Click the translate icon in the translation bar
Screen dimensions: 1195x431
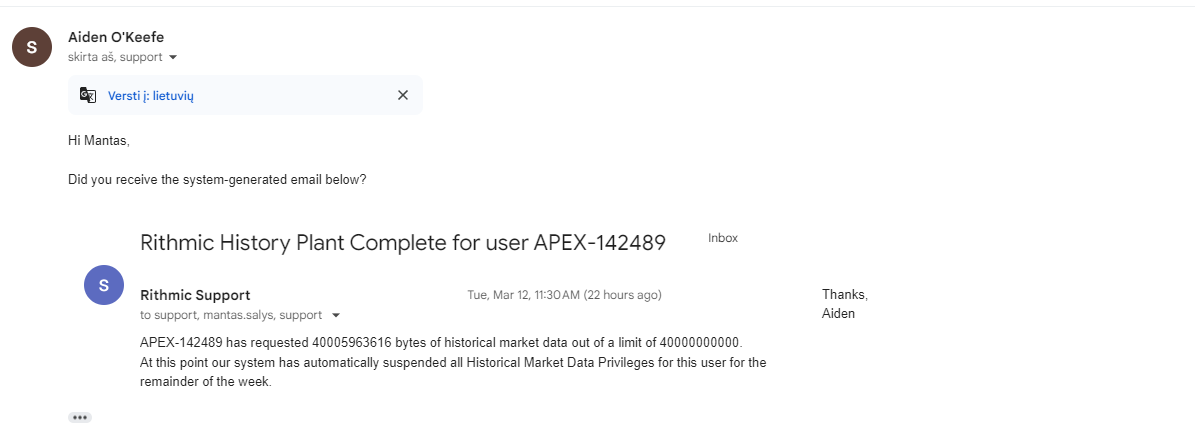click(x=88, y=95)
